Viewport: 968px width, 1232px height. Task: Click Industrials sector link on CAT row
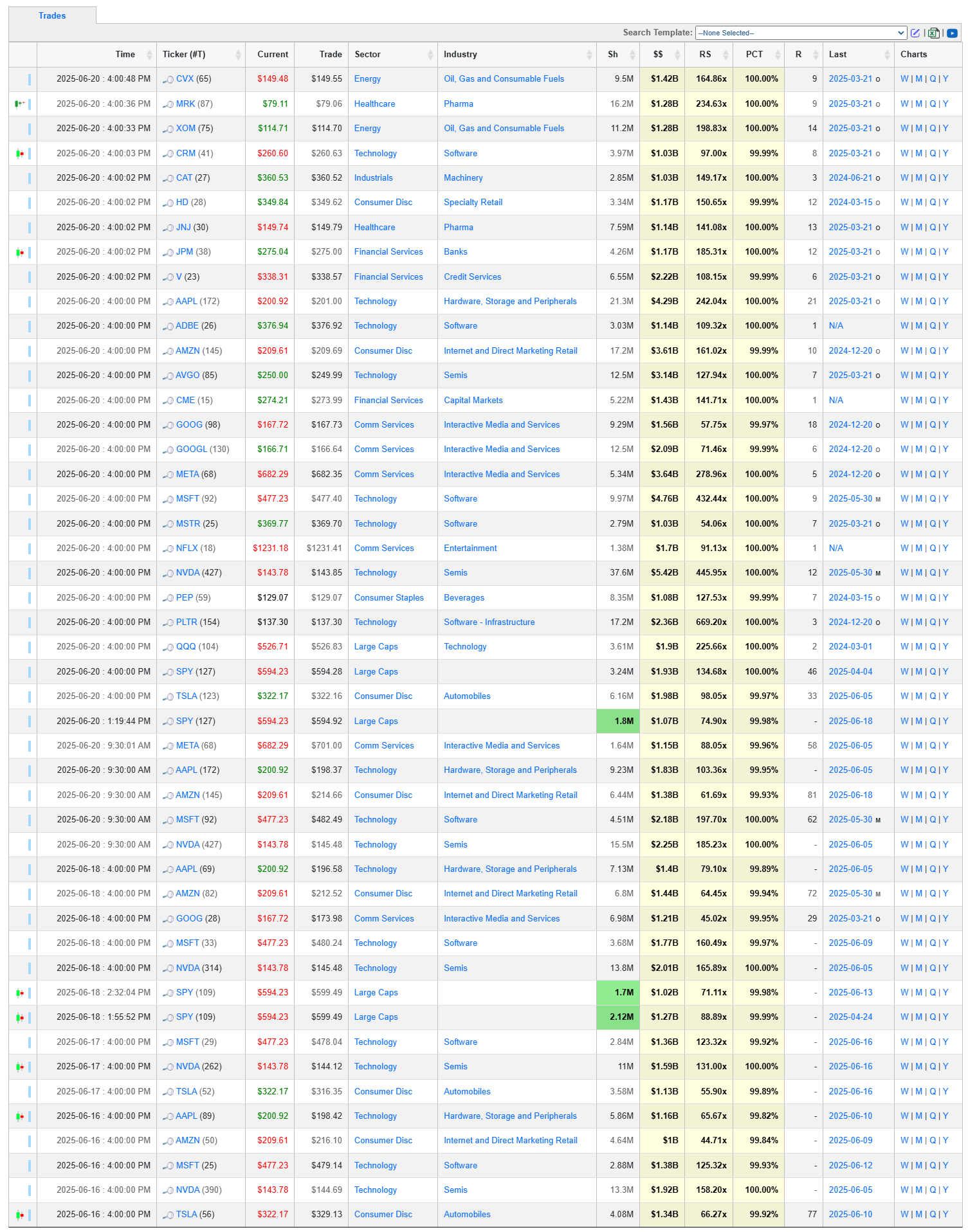tap(373, 178)
